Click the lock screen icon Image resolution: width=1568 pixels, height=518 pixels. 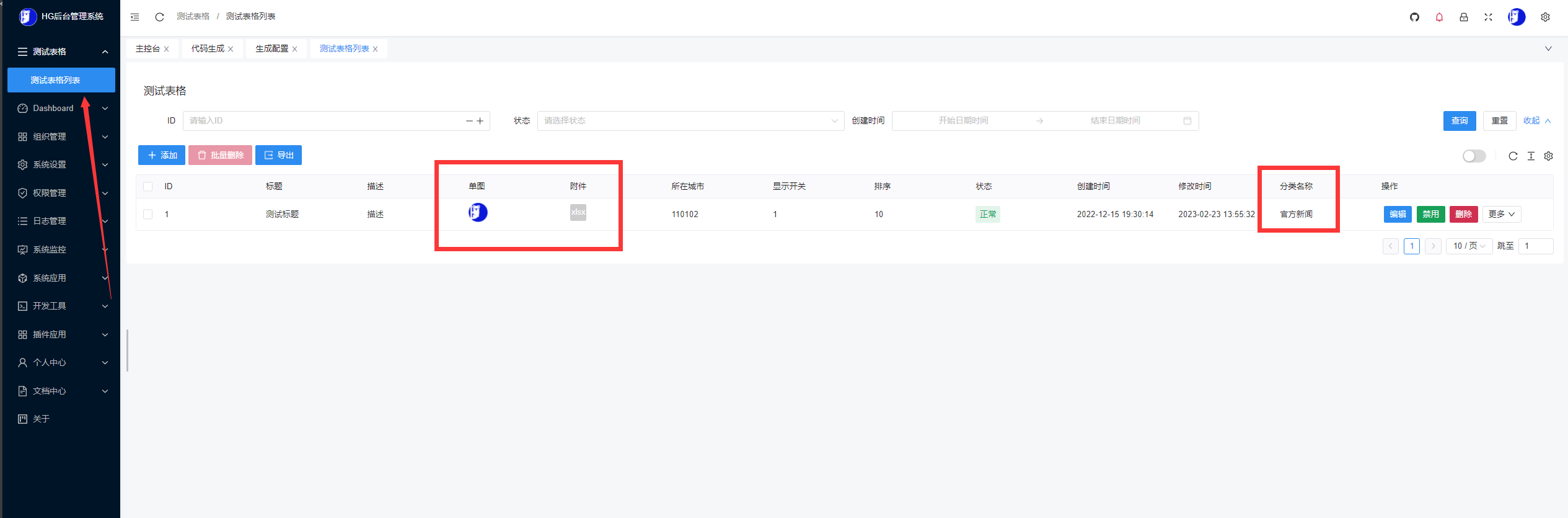click(1463, 17)
